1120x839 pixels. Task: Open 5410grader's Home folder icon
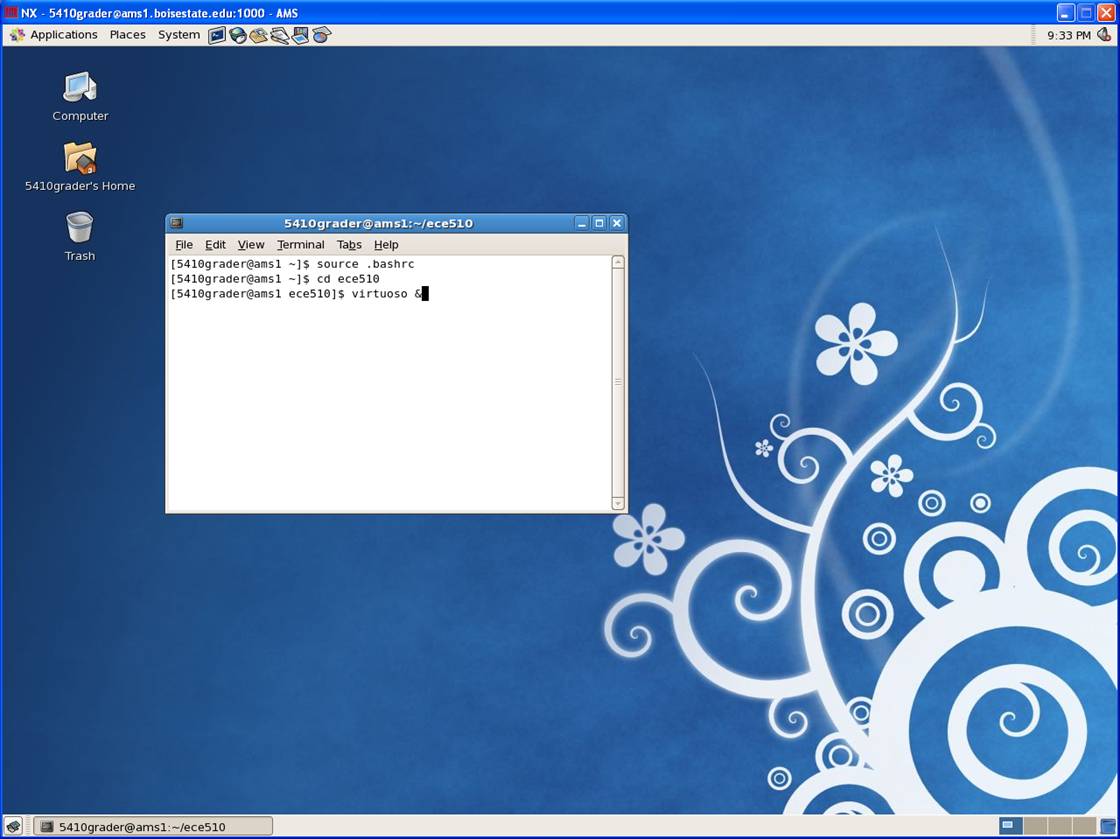point(80,159)
